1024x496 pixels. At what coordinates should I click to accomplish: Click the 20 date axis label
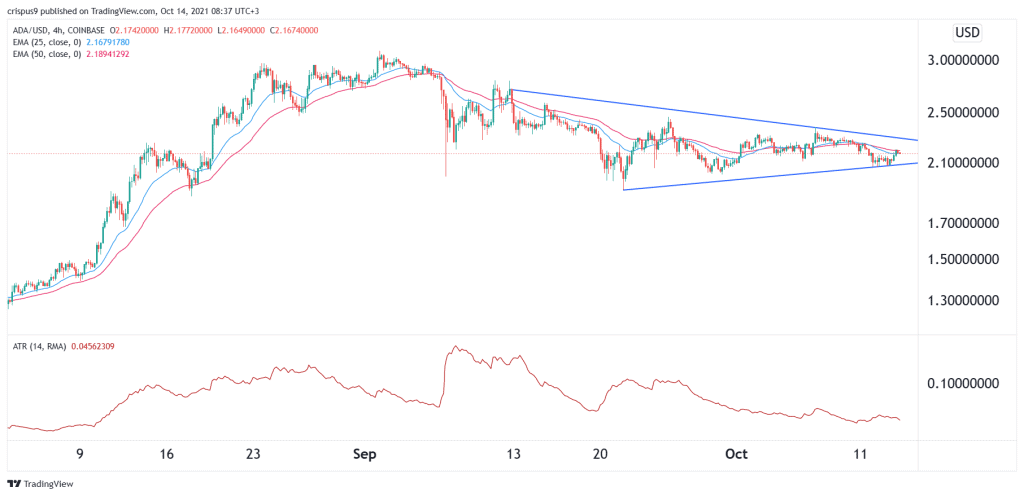tap(601, 454)
